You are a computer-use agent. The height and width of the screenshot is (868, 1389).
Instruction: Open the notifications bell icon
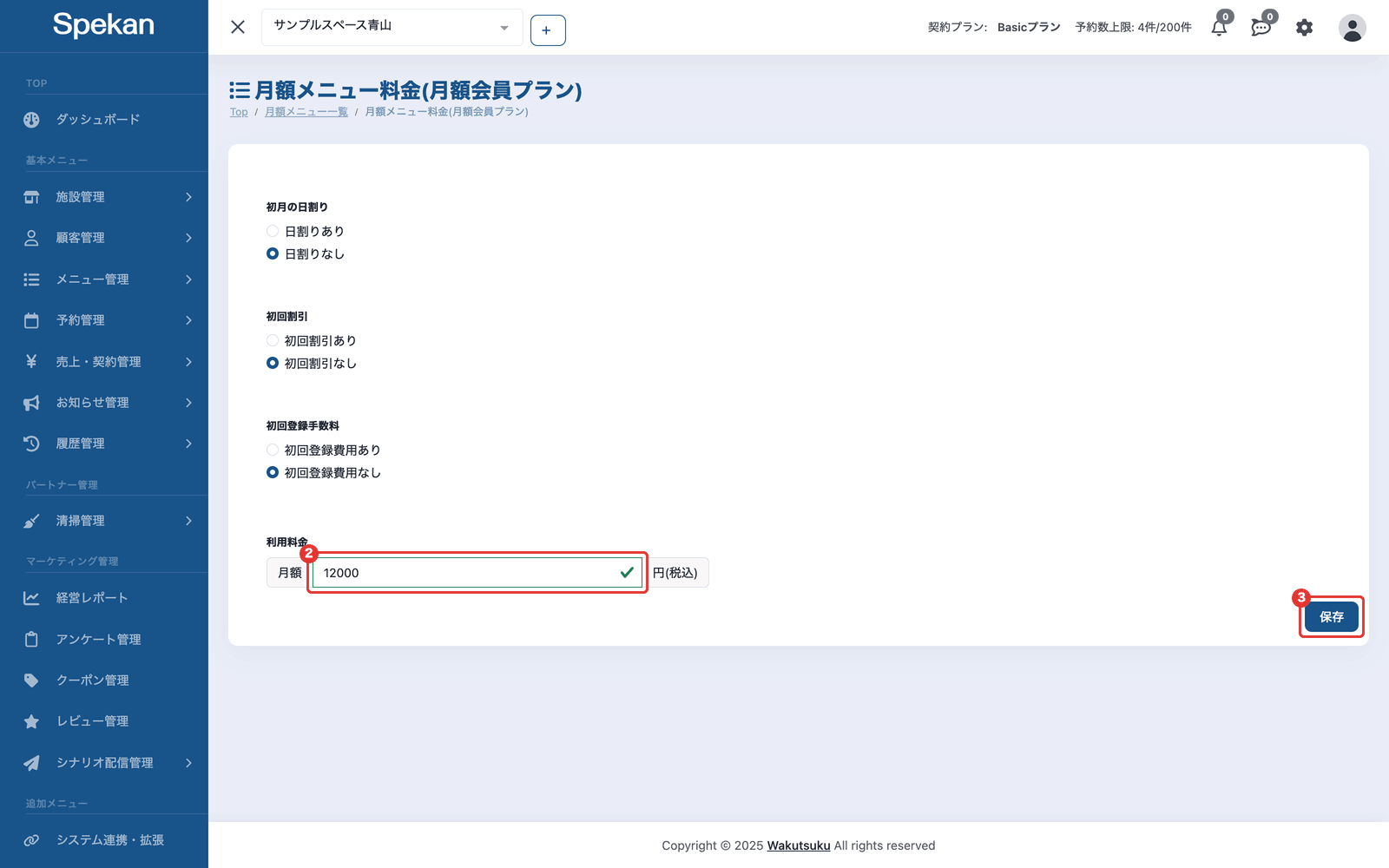click(x=1219, y=28)
